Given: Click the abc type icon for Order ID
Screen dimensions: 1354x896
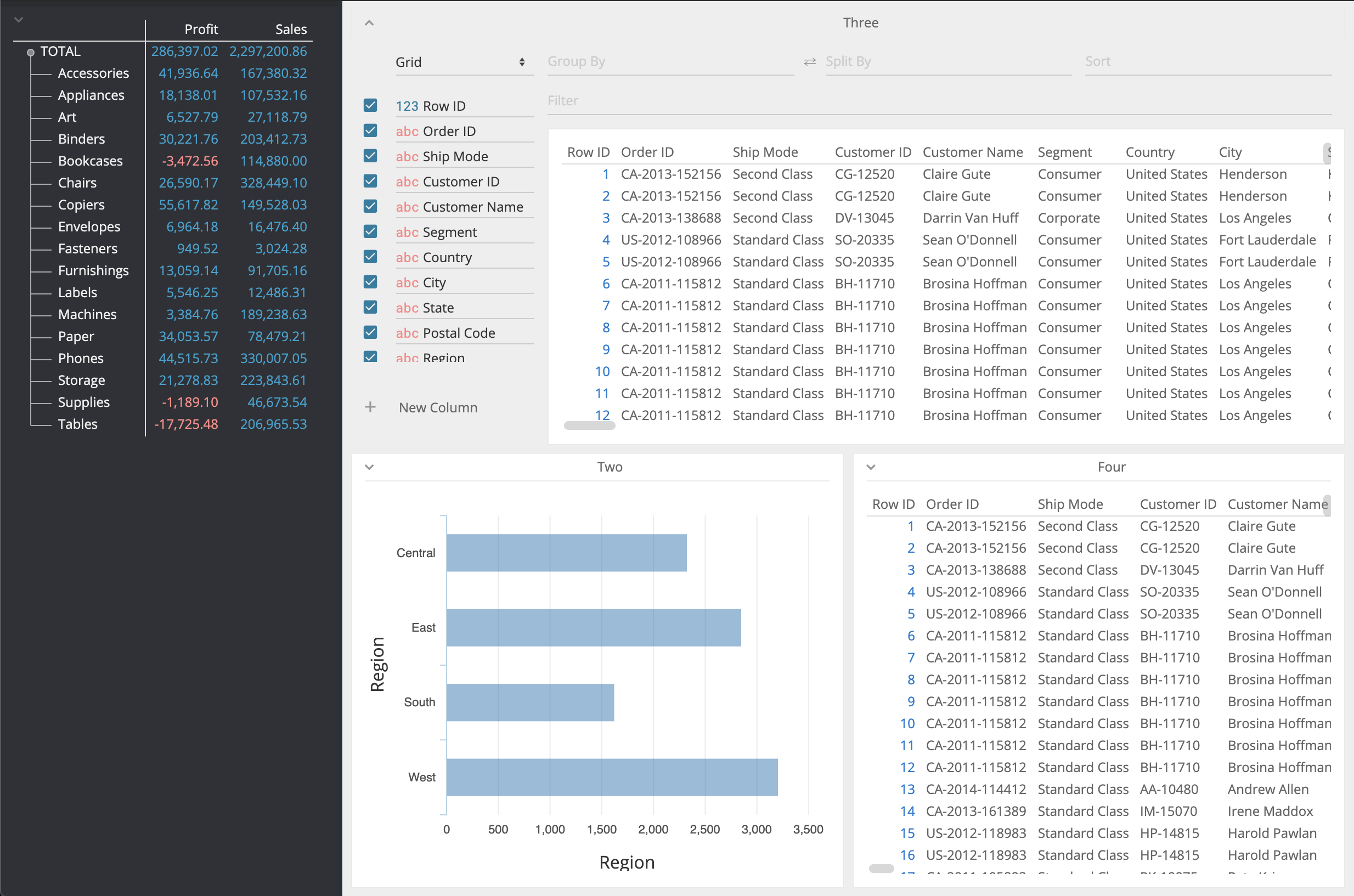Looking at the screenshot, I should tap(407, 132).
